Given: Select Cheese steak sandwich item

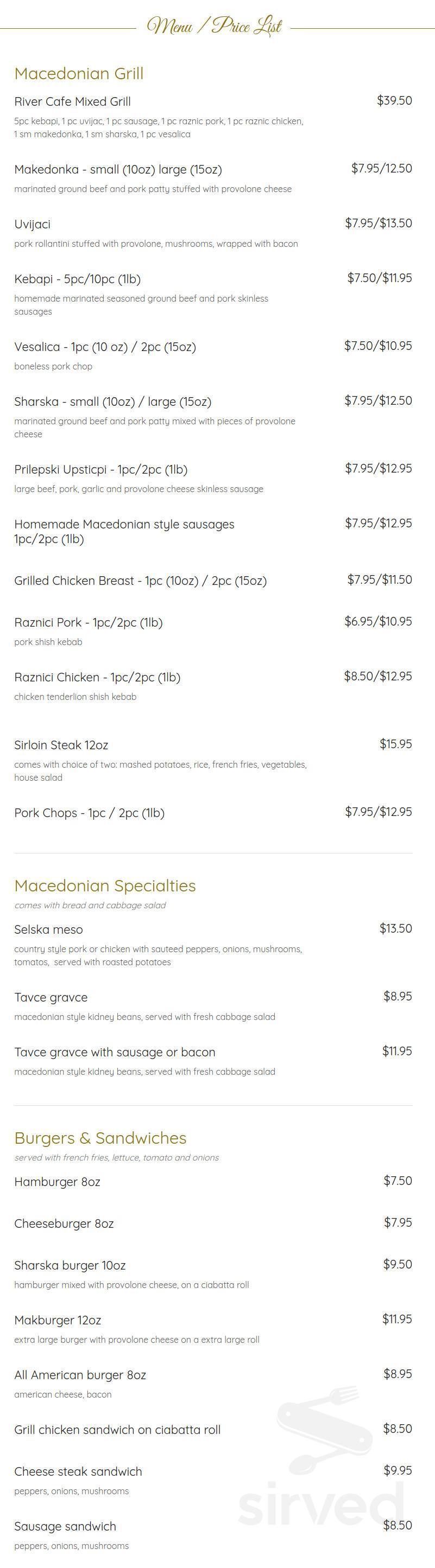Looking at the screenshot, I should coord(78,1471).
